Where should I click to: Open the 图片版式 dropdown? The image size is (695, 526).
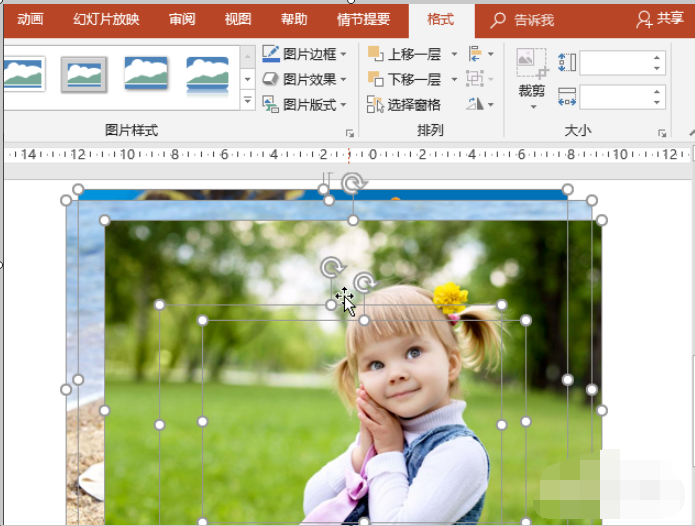(305, 105)
